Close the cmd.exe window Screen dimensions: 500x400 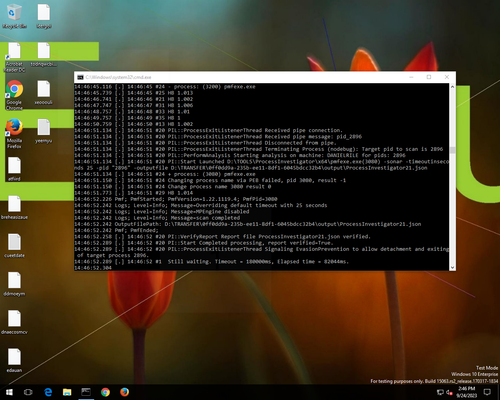(x=447, y=77)
